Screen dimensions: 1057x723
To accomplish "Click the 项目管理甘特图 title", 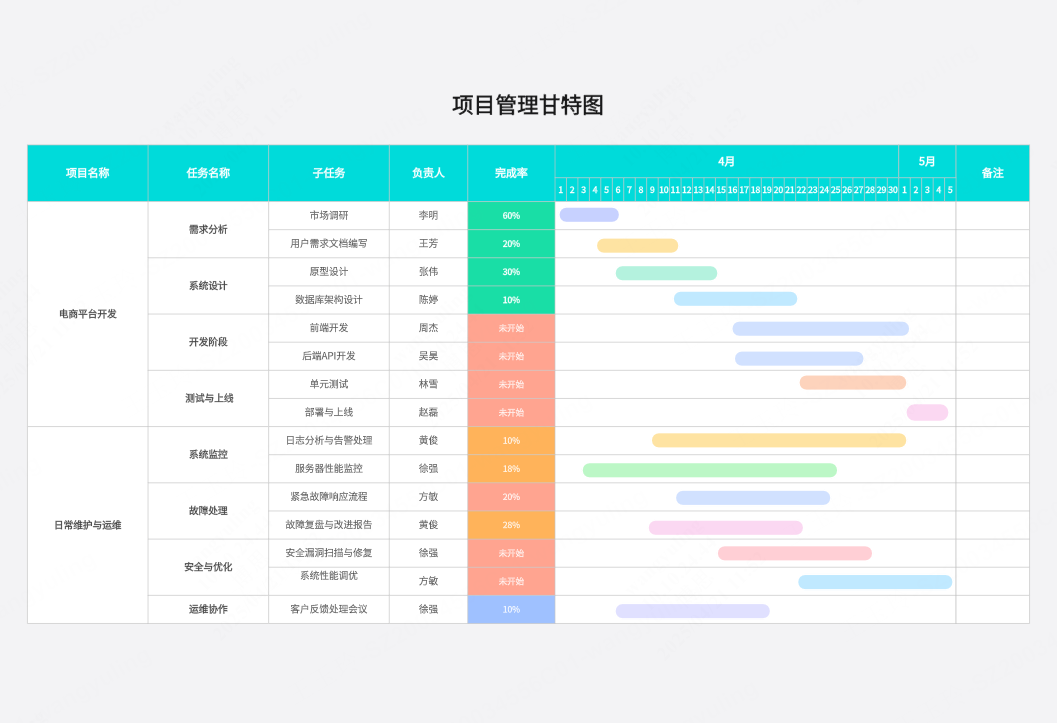I will pos(528,105).
